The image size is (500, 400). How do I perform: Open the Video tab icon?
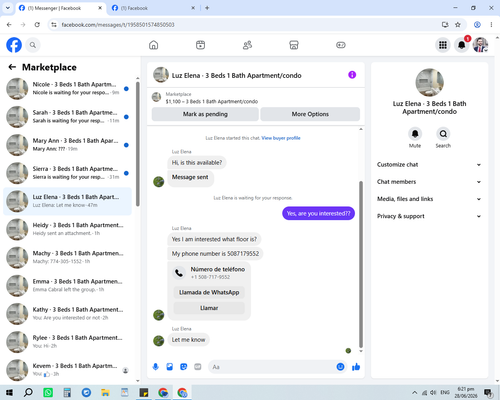(200, 45)
